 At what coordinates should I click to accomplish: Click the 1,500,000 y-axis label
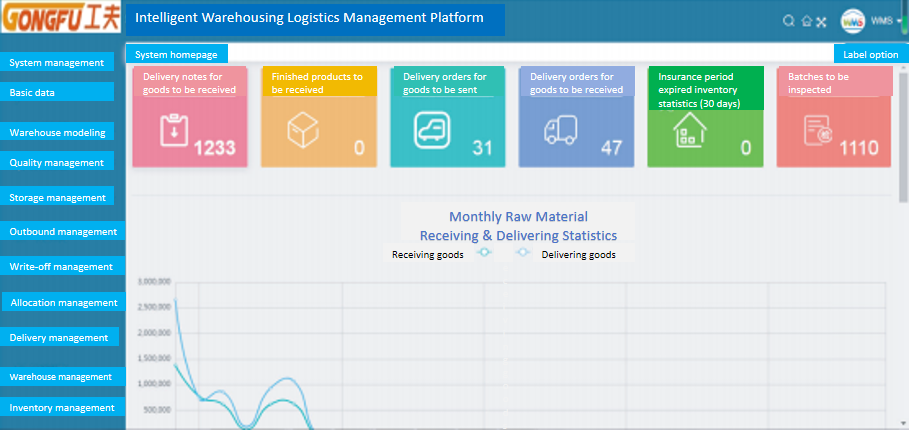point(154,358)
